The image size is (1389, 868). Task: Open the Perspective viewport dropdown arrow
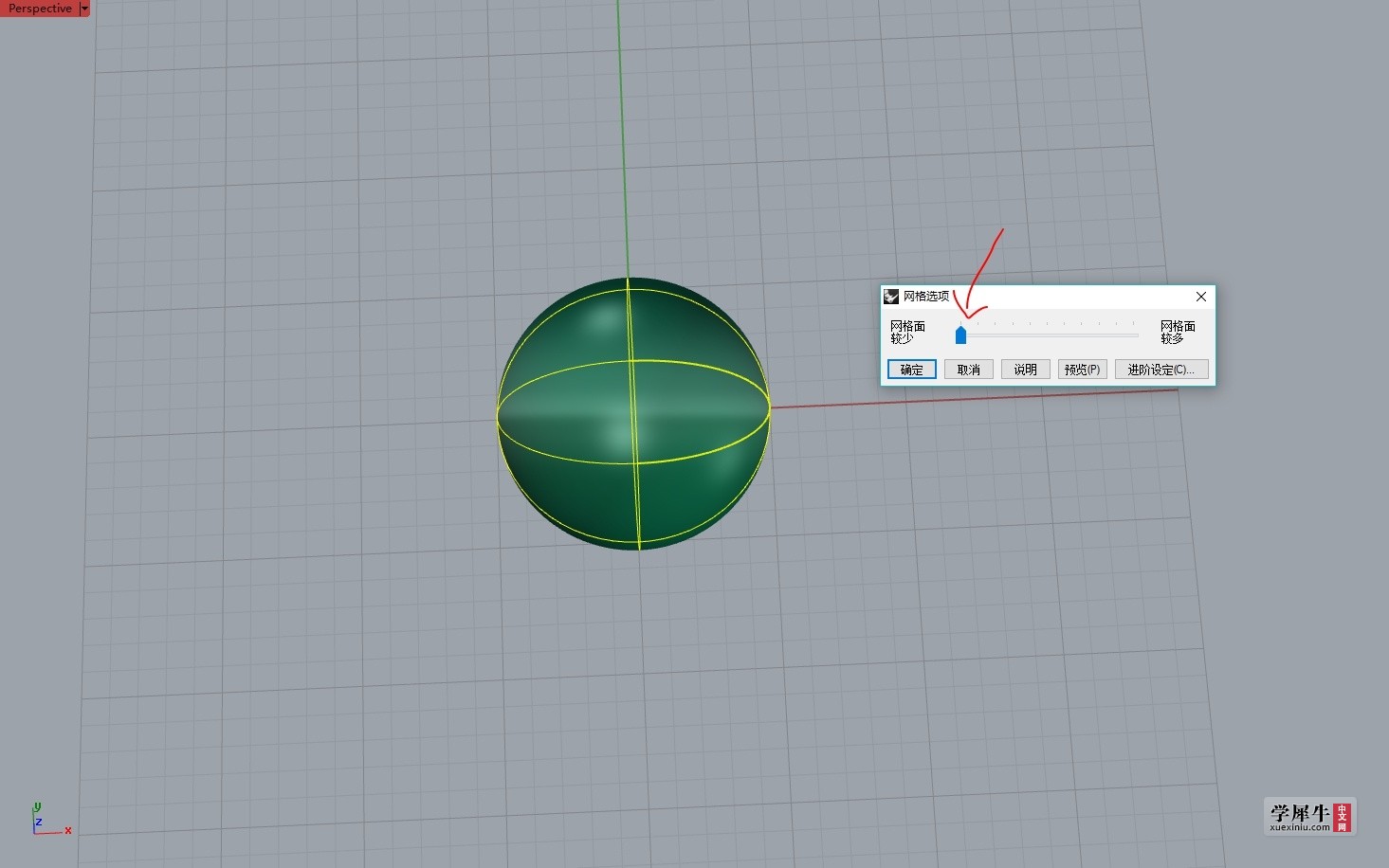84,9
